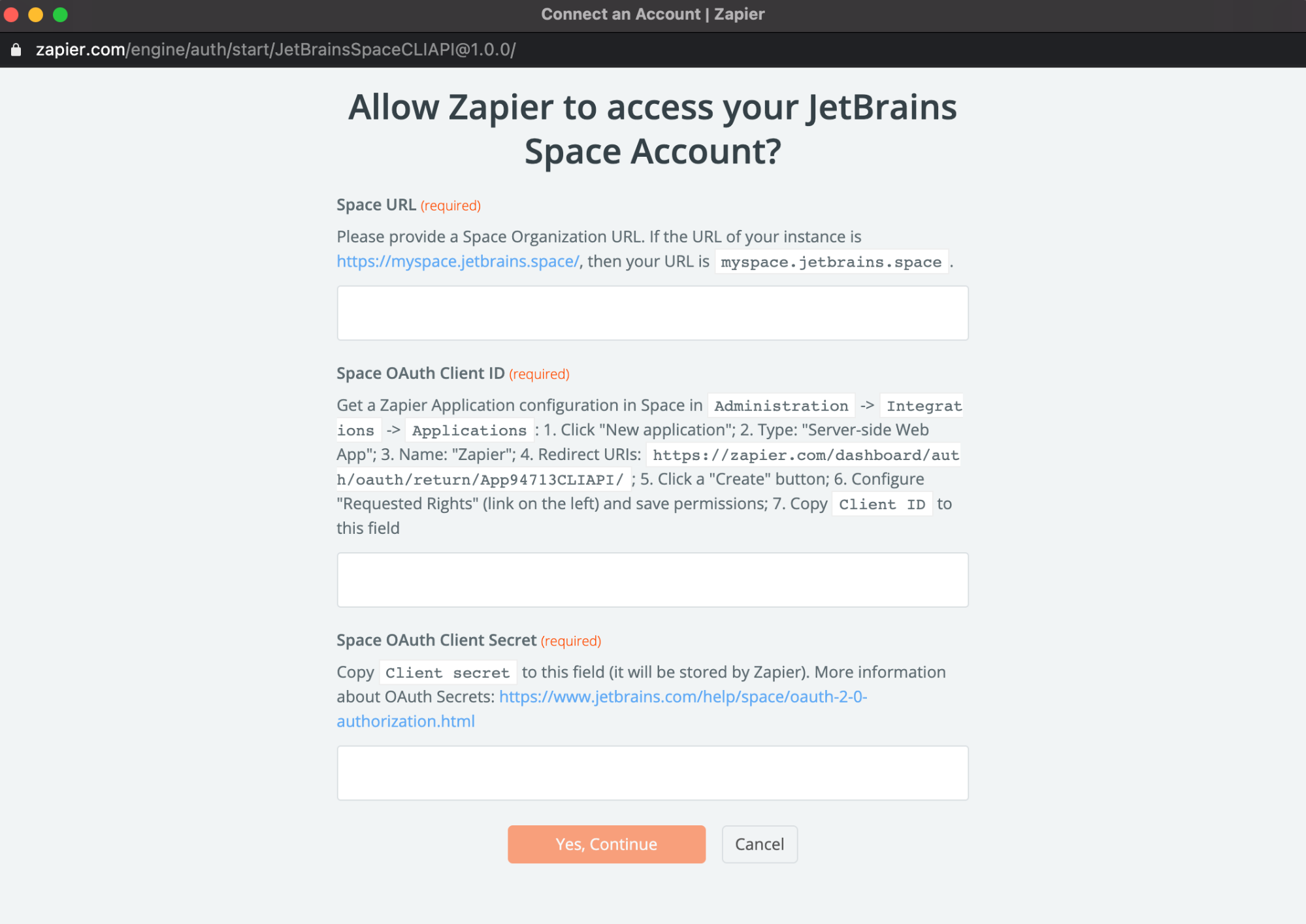Select the zapier.com address bar URL
The image size is (1306, 924).
coord(275,50)
